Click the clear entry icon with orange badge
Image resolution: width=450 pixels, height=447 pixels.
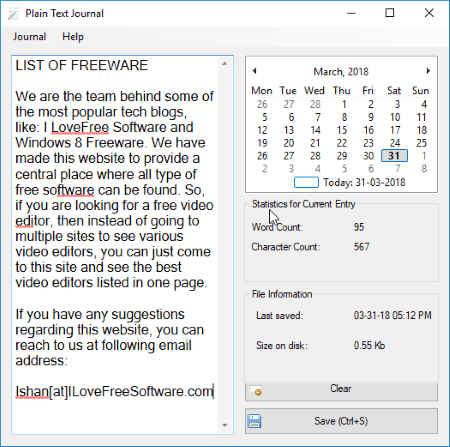[256, 391]
